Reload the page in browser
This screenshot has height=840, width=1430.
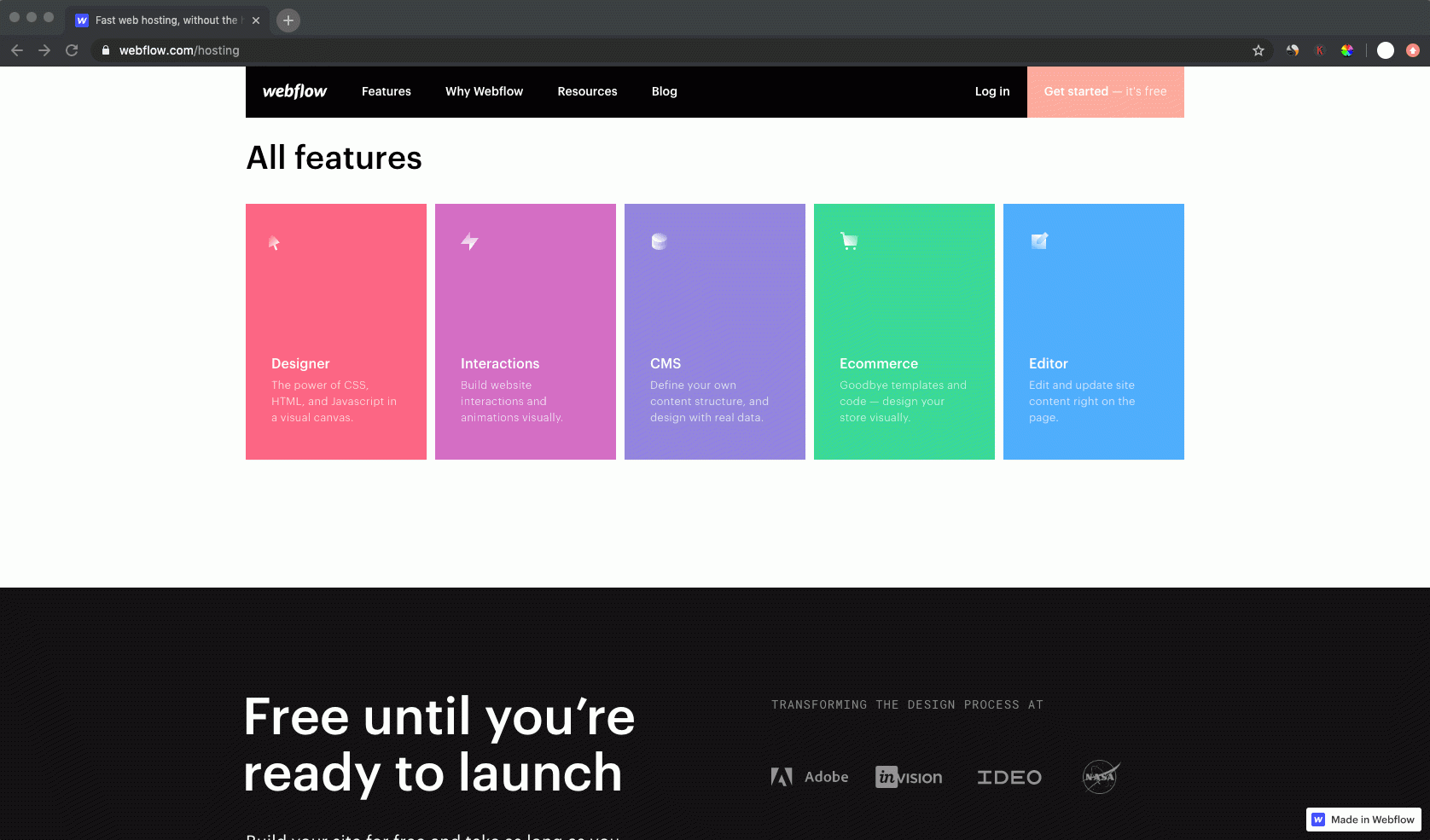point(72,50)
